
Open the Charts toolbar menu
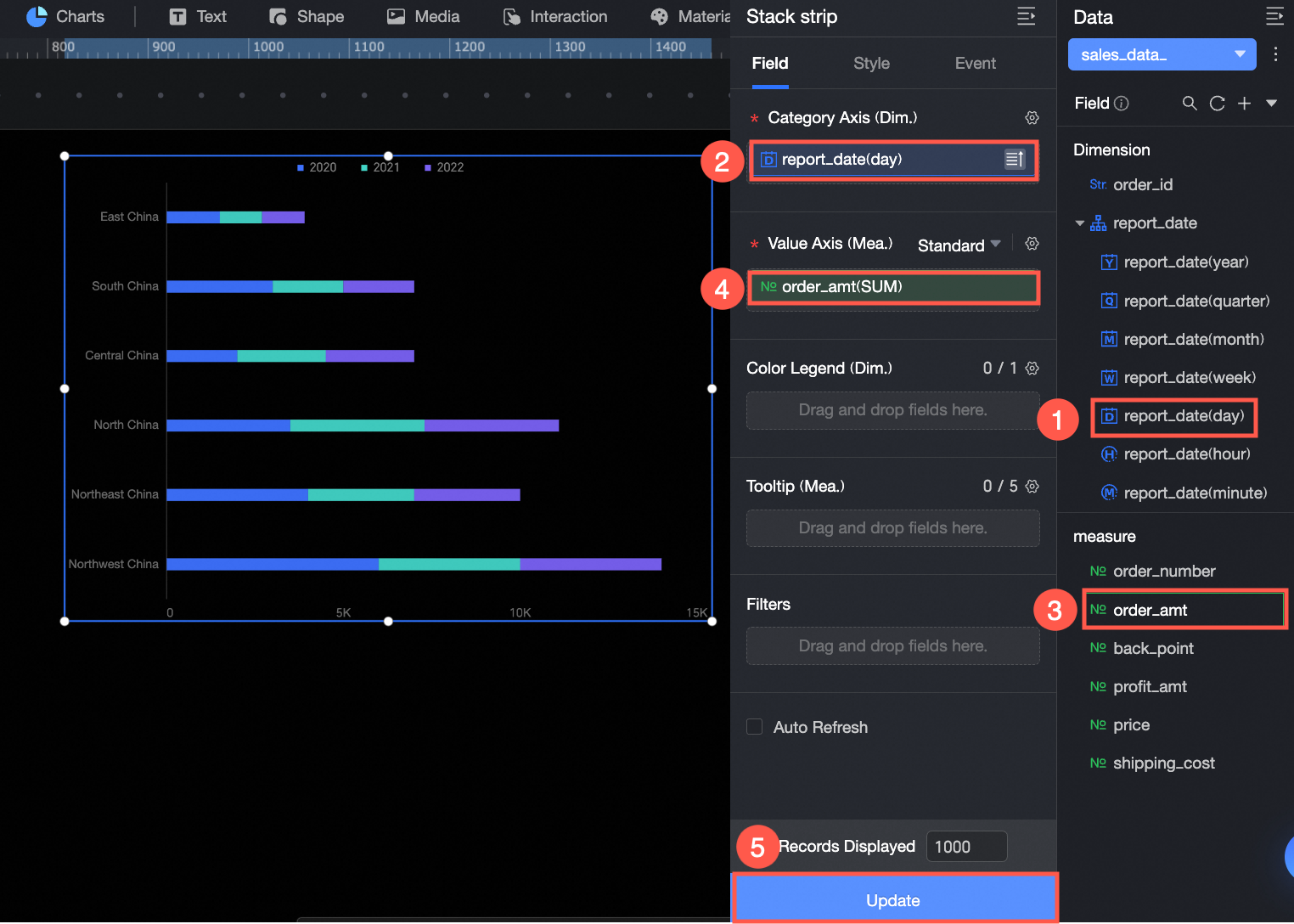click(65, 16)
